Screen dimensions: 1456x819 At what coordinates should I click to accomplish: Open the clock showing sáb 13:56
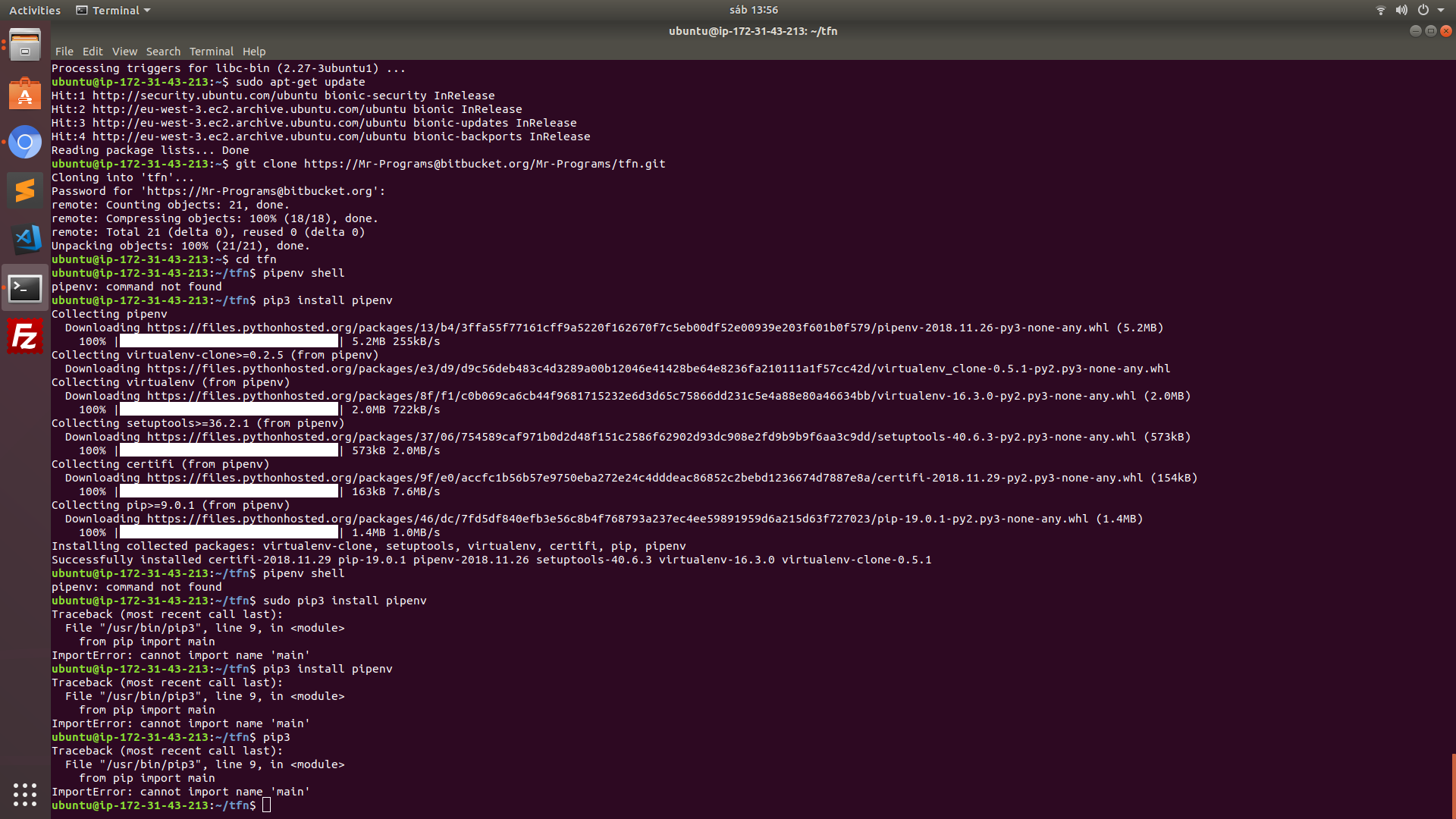pos(753,10)
